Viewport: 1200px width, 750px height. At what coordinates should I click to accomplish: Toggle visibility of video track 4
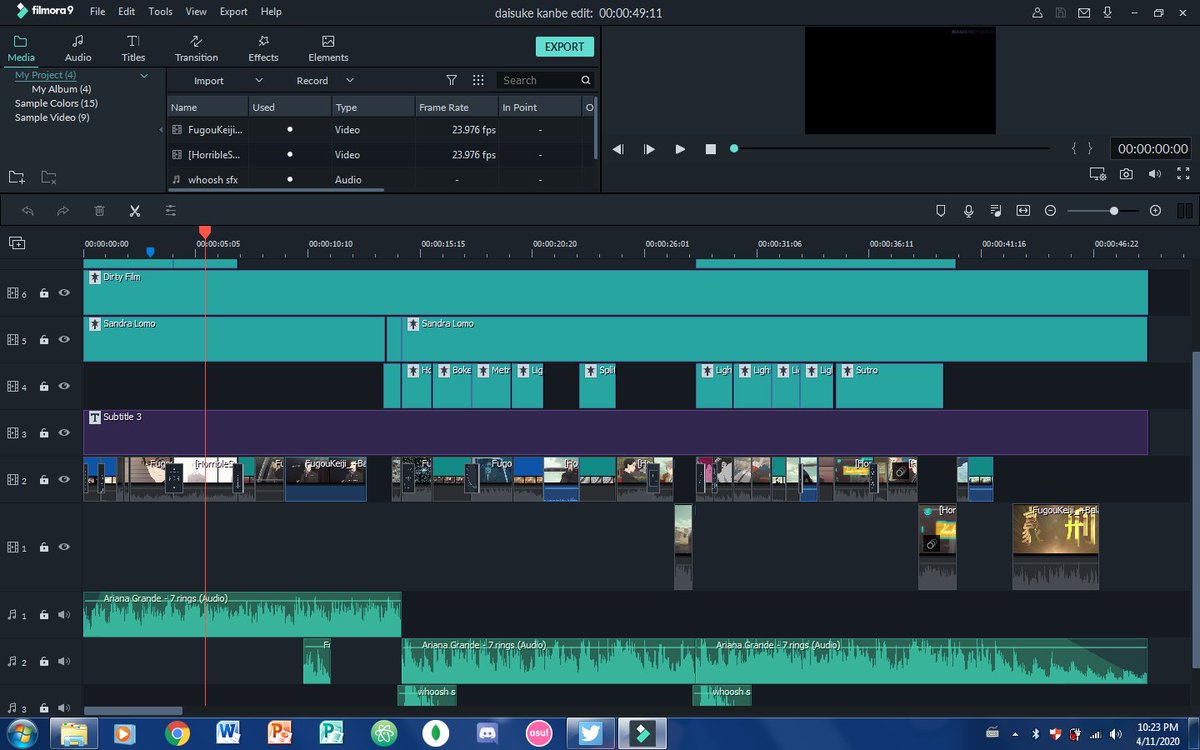click(64, 386)
